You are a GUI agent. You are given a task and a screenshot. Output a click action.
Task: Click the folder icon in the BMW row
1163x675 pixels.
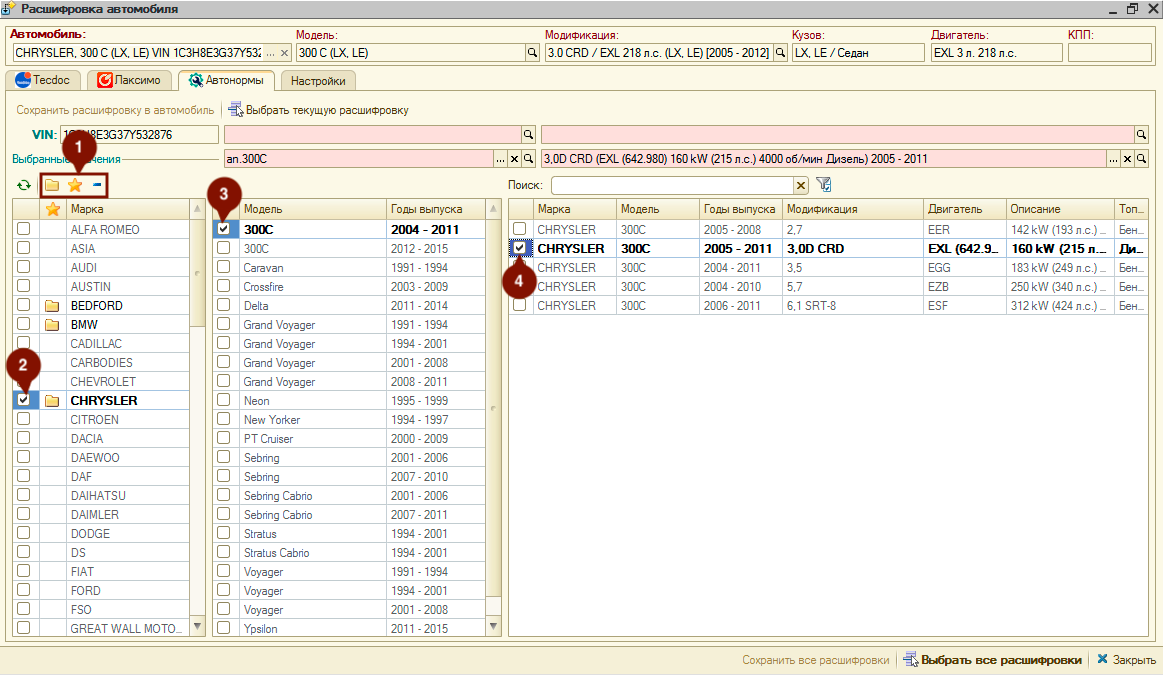point(52,325)
